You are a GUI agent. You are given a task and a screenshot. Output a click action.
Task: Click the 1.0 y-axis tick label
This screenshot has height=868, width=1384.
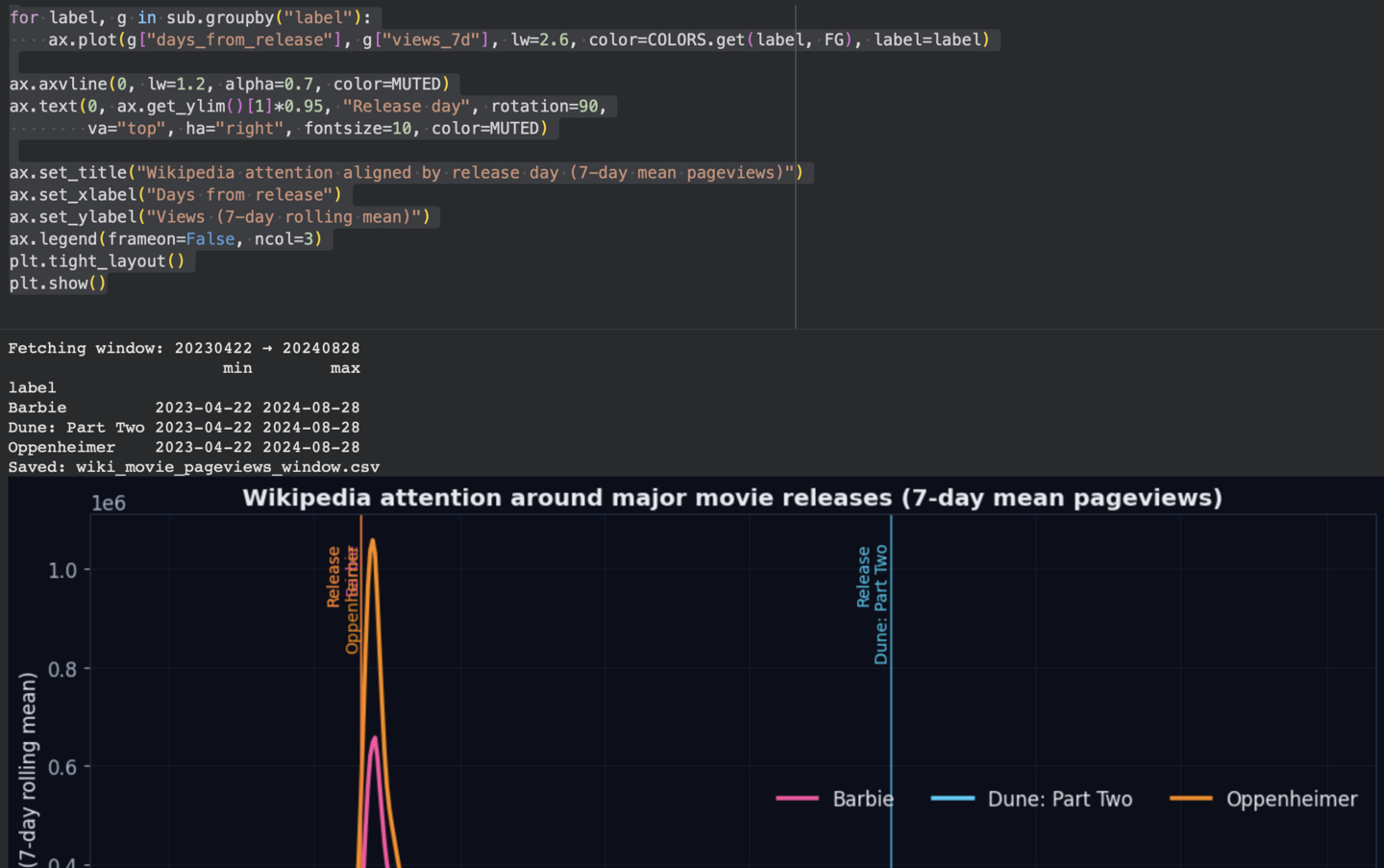click(62, 570)
